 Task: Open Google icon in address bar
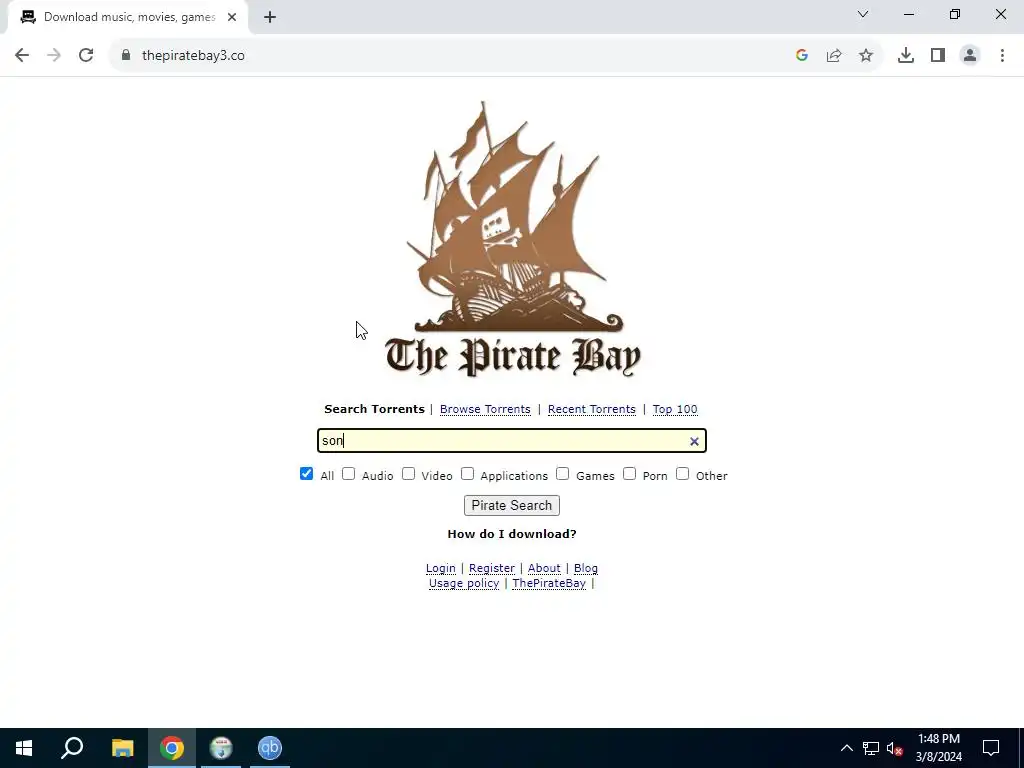click(x=802, y=56)
